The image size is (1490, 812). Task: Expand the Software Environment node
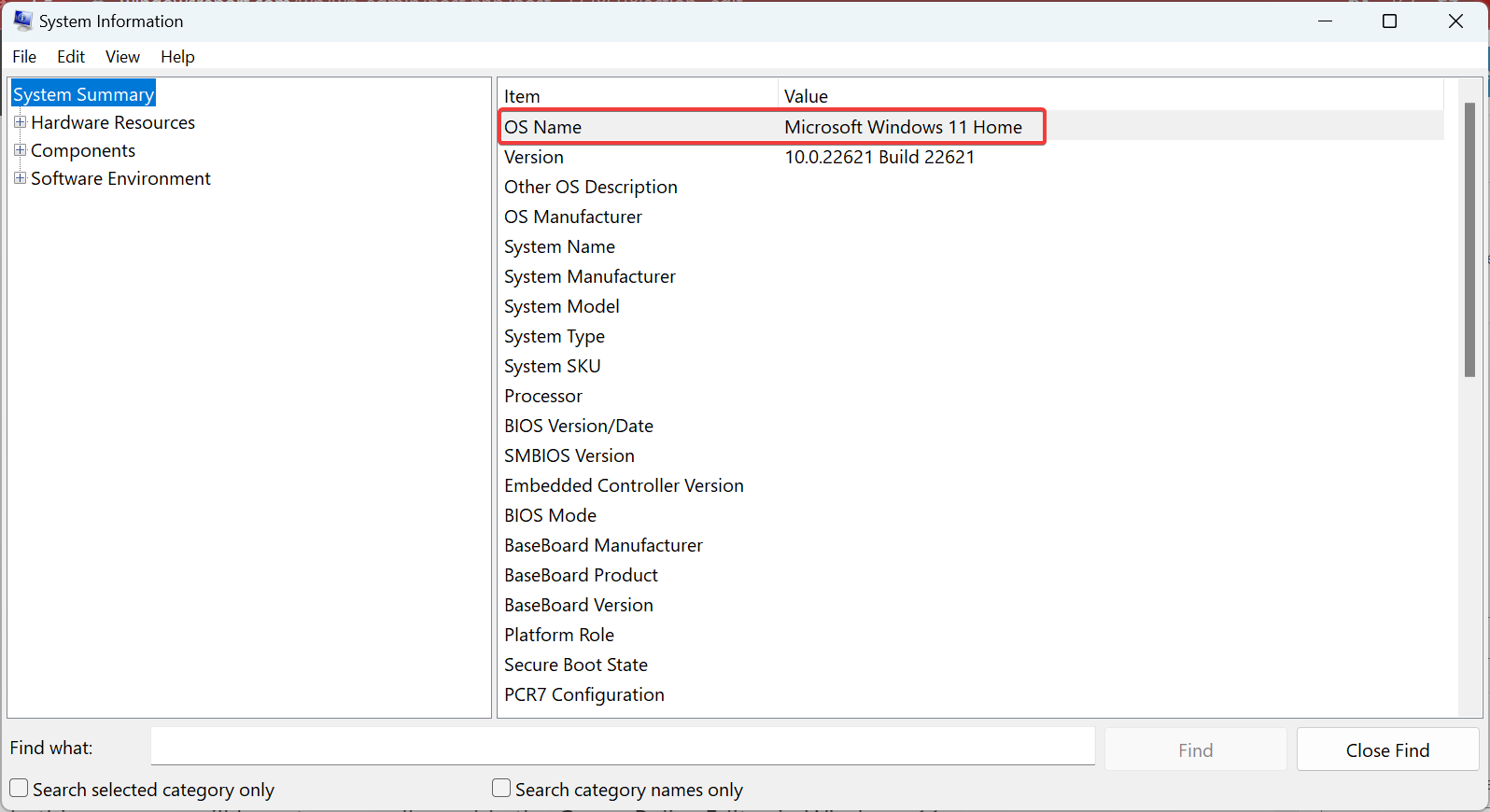20,178
